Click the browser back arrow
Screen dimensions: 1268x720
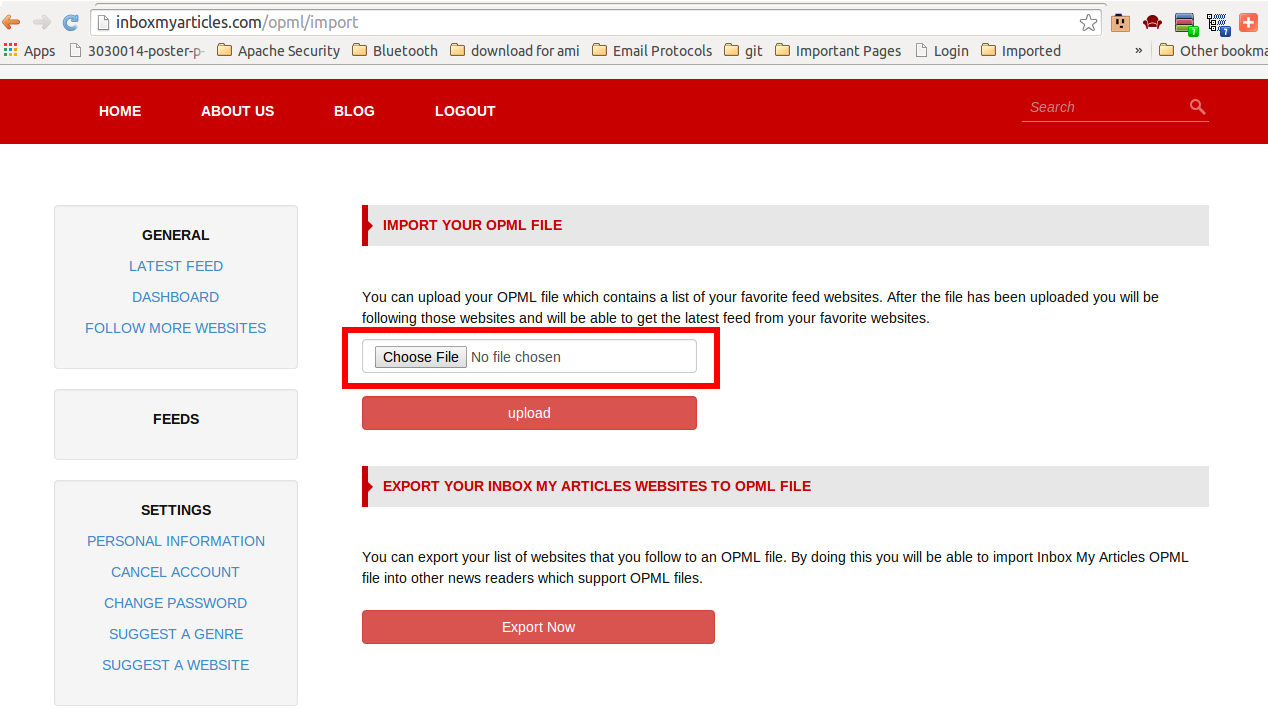pyautogui.click(x=11, y=22)
